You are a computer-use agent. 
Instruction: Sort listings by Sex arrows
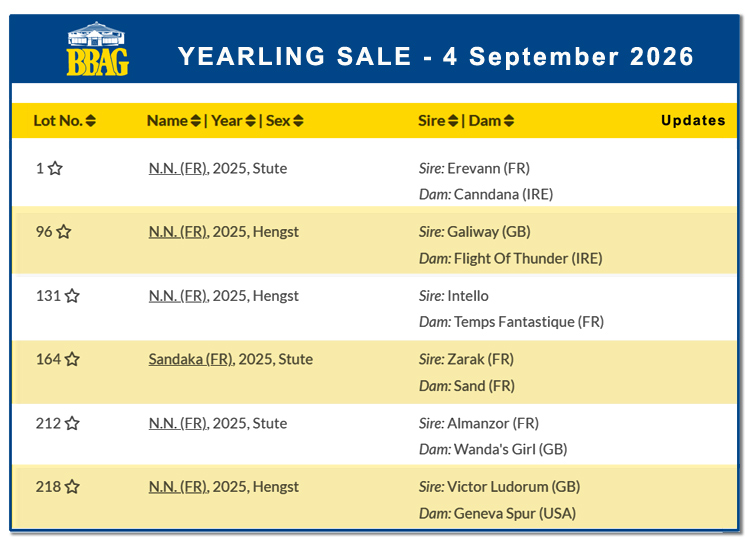(298, 121)
